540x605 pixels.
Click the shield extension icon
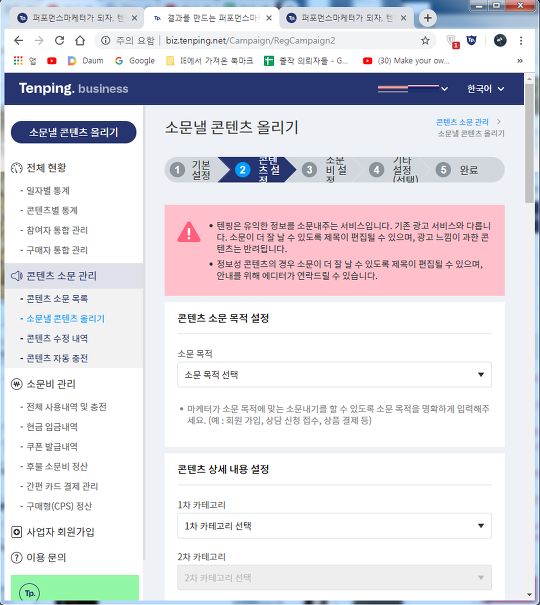[471, 40]
